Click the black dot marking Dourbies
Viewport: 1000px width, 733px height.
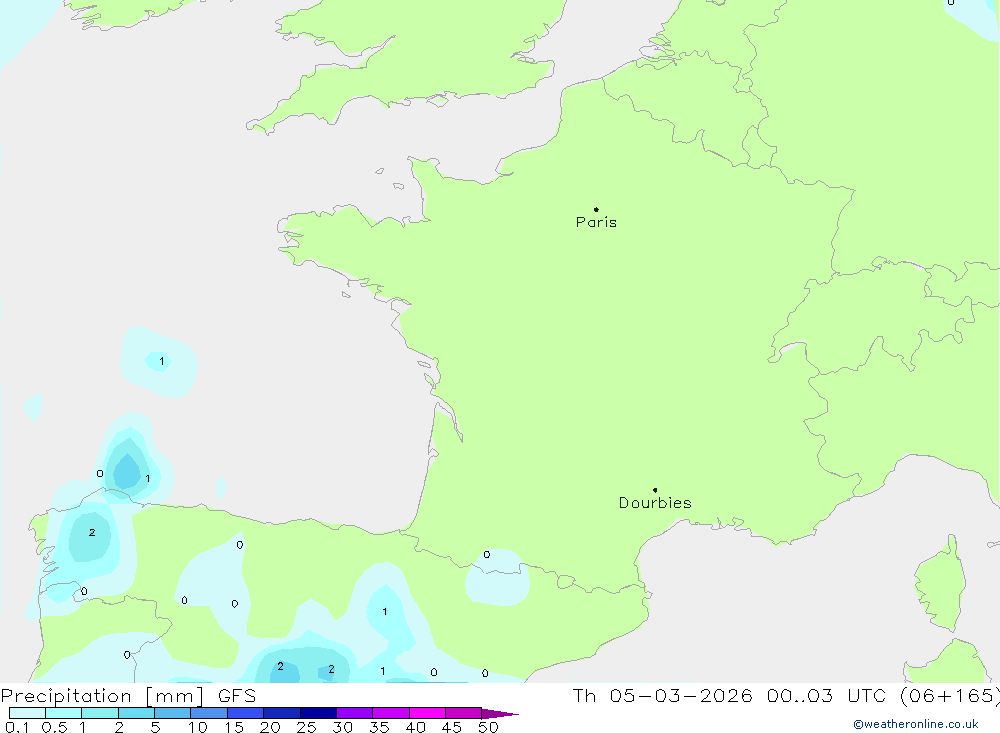655,490
